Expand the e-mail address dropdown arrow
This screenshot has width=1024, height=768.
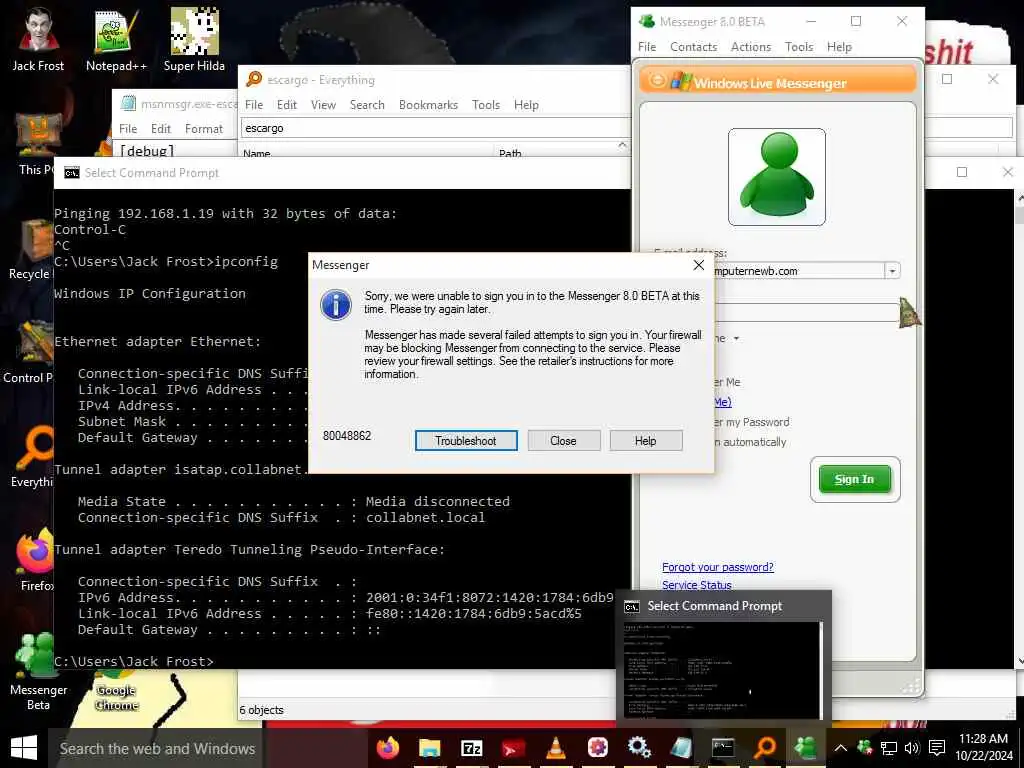pos(892,270)
